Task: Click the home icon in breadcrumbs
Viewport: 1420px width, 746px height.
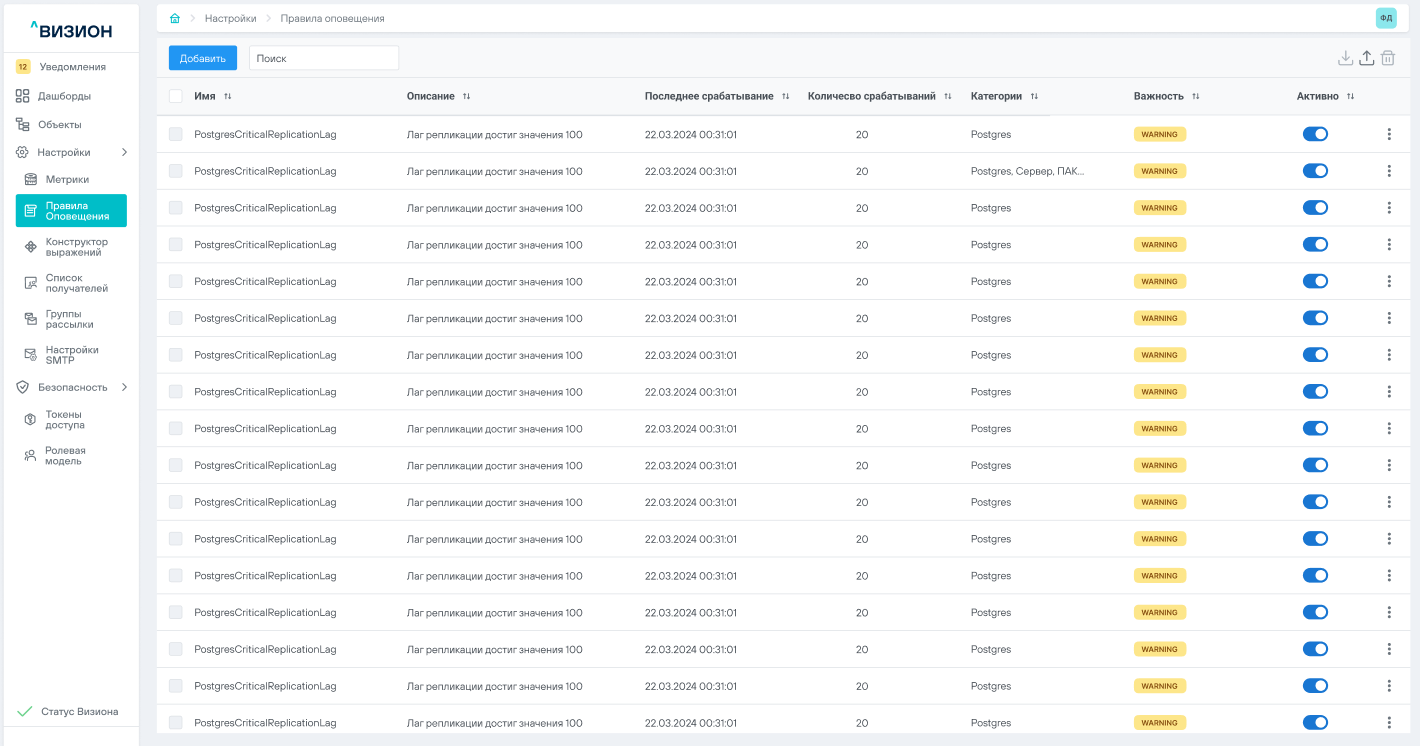Action: [175, 19]
